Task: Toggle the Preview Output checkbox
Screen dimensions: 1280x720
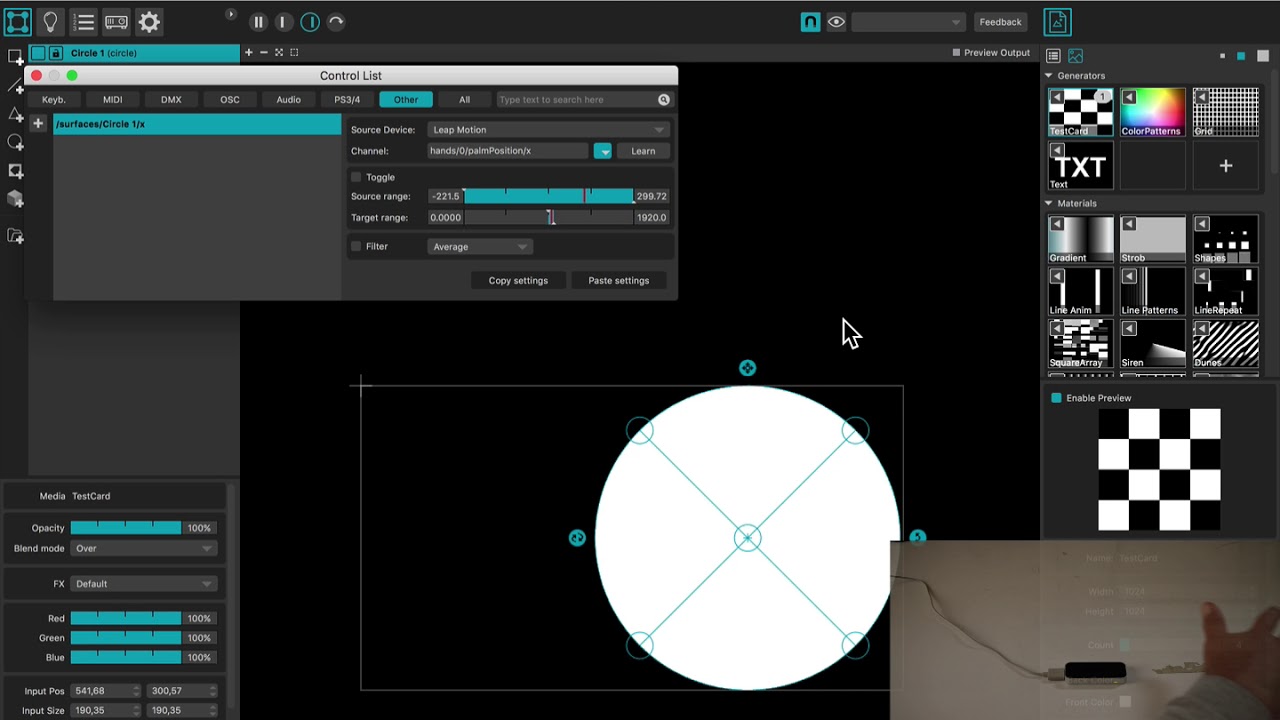Action: (x=956, y=53)
